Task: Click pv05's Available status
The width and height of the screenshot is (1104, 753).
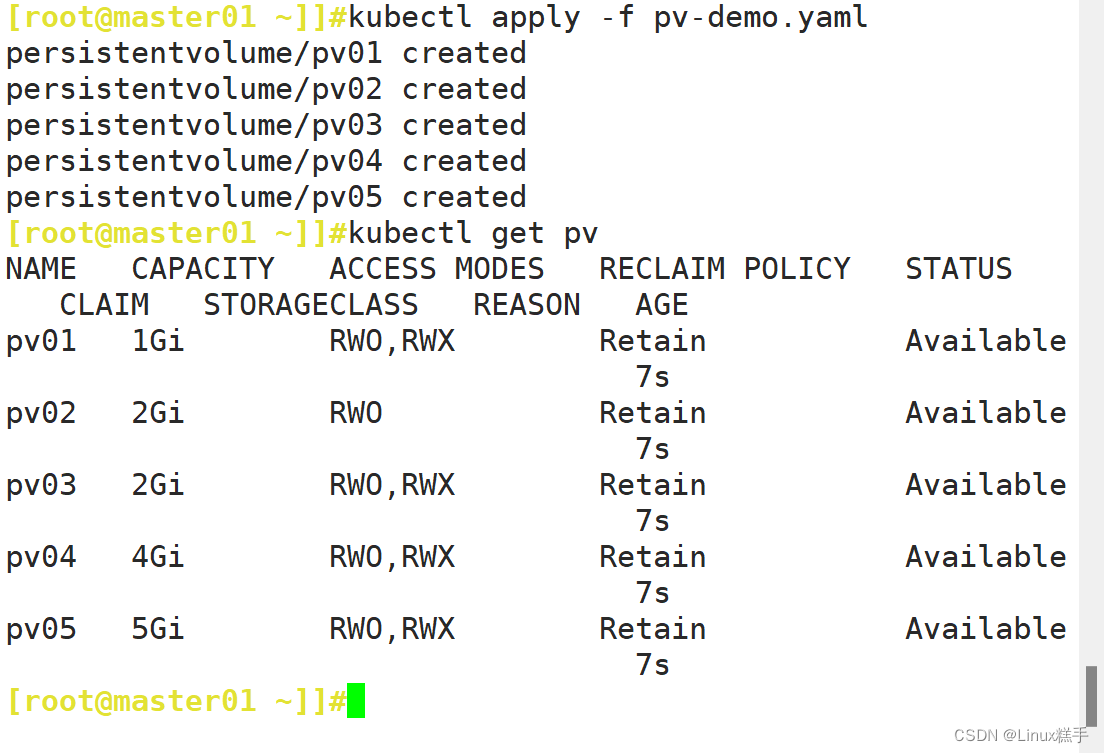Action: (x=986, y=628)
